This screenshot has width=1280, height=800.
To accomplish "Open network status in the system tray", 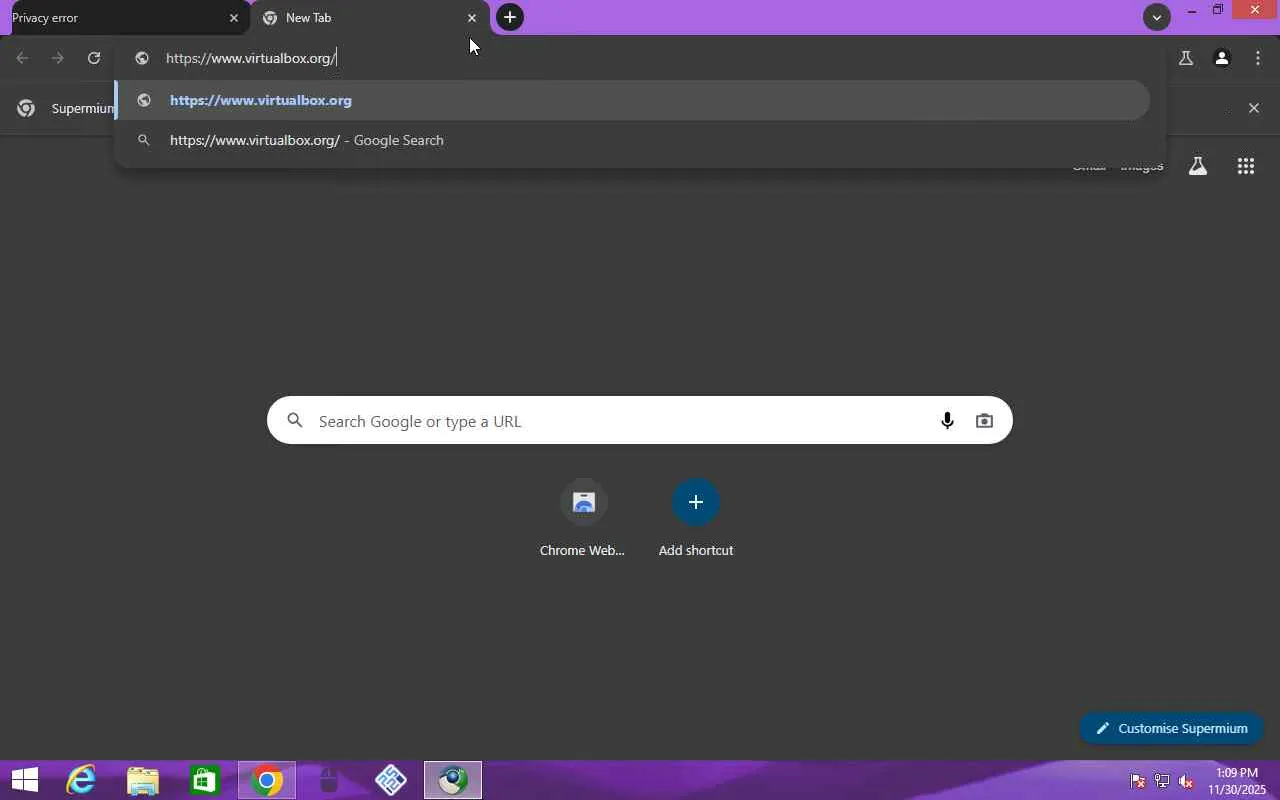I will pyautogui.click(x=1162, y=781).
